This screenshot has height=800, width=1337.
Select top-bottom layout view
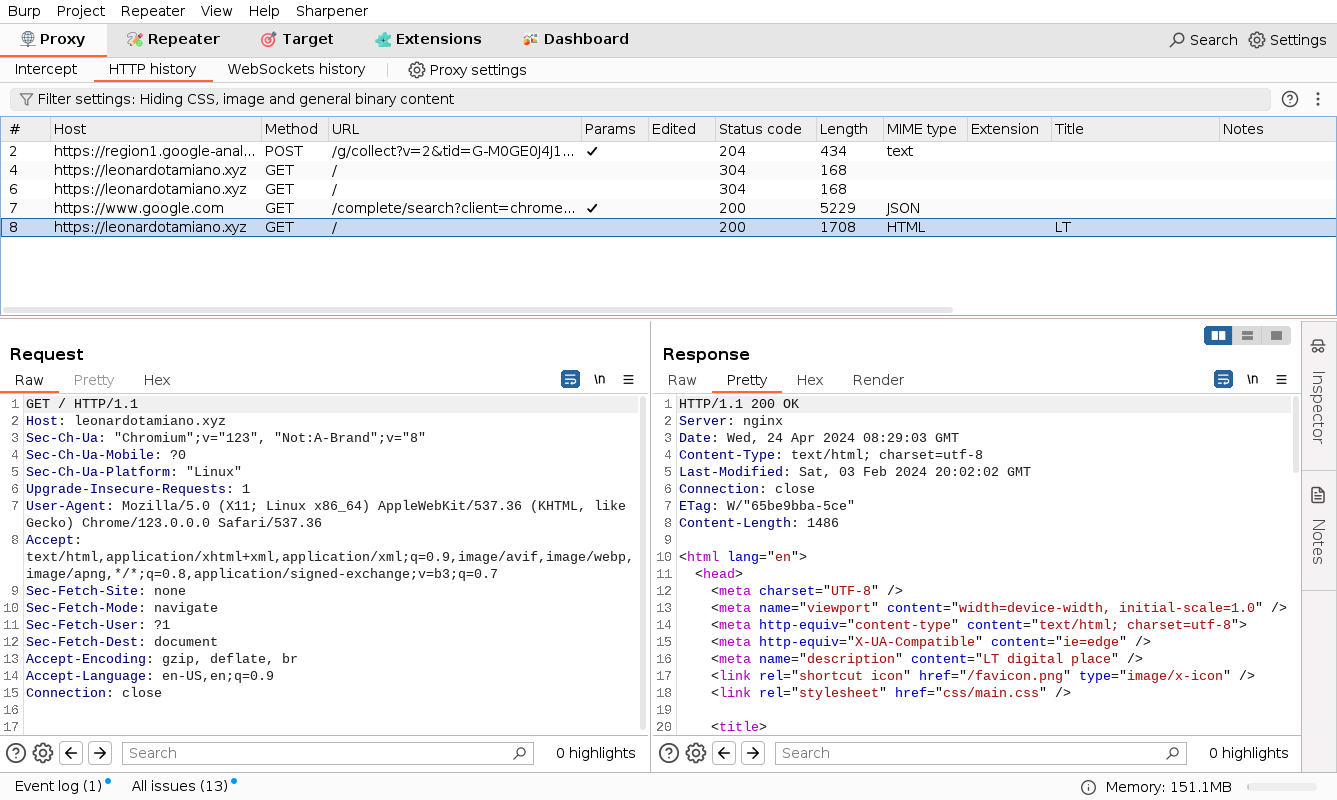[x=1247, y=336]
